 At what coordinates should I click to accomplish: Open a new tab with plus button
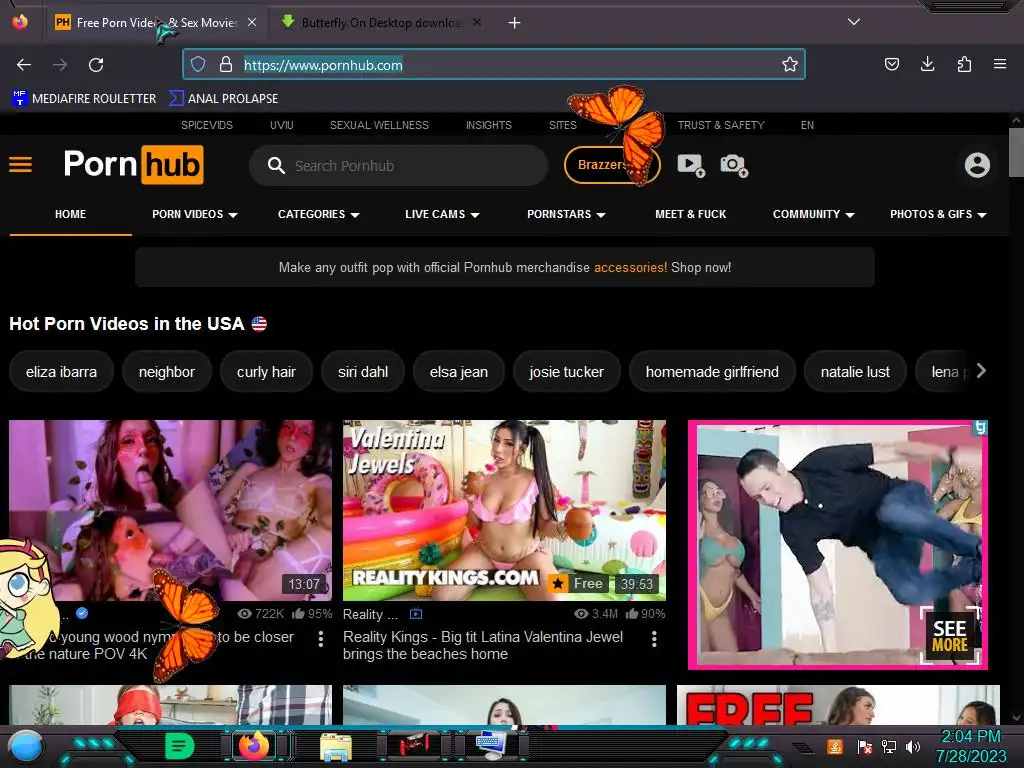click(515, 23)
